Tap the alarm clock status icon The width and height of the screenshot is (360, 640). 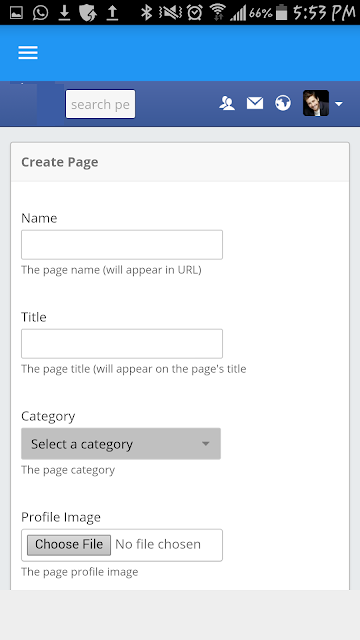pos(195,13)
